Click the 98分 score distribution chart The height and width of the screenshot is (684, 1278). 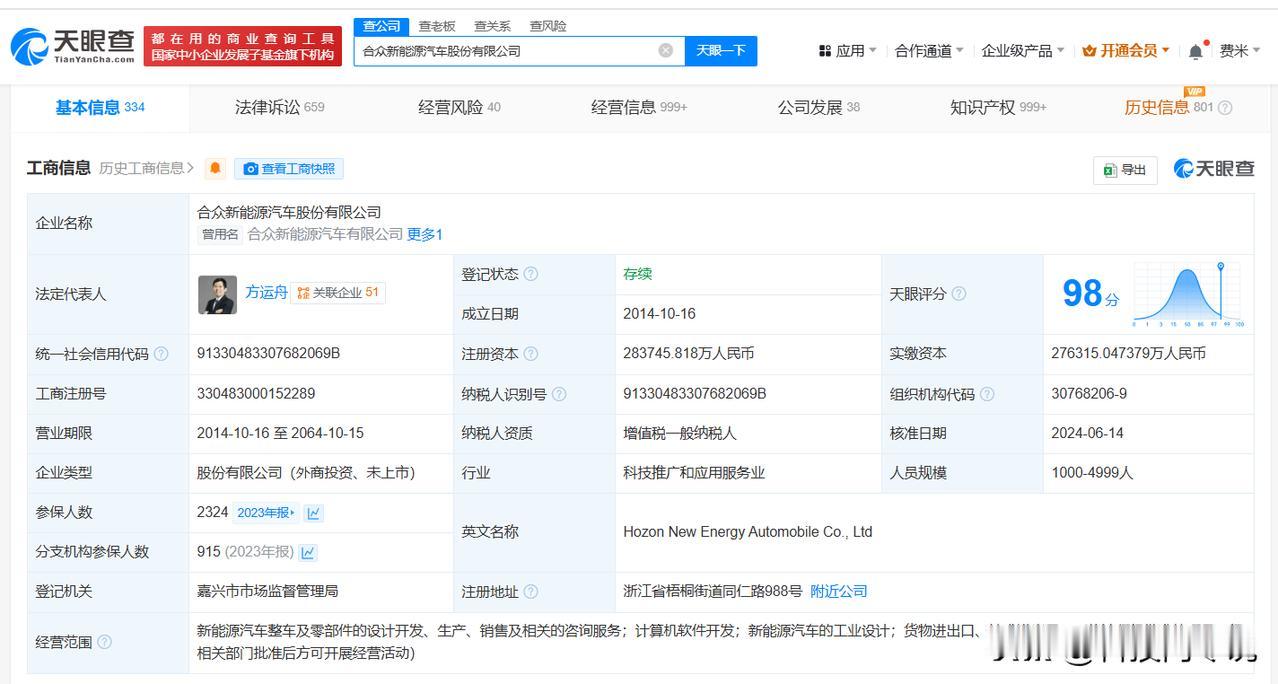pos(1188,295)
